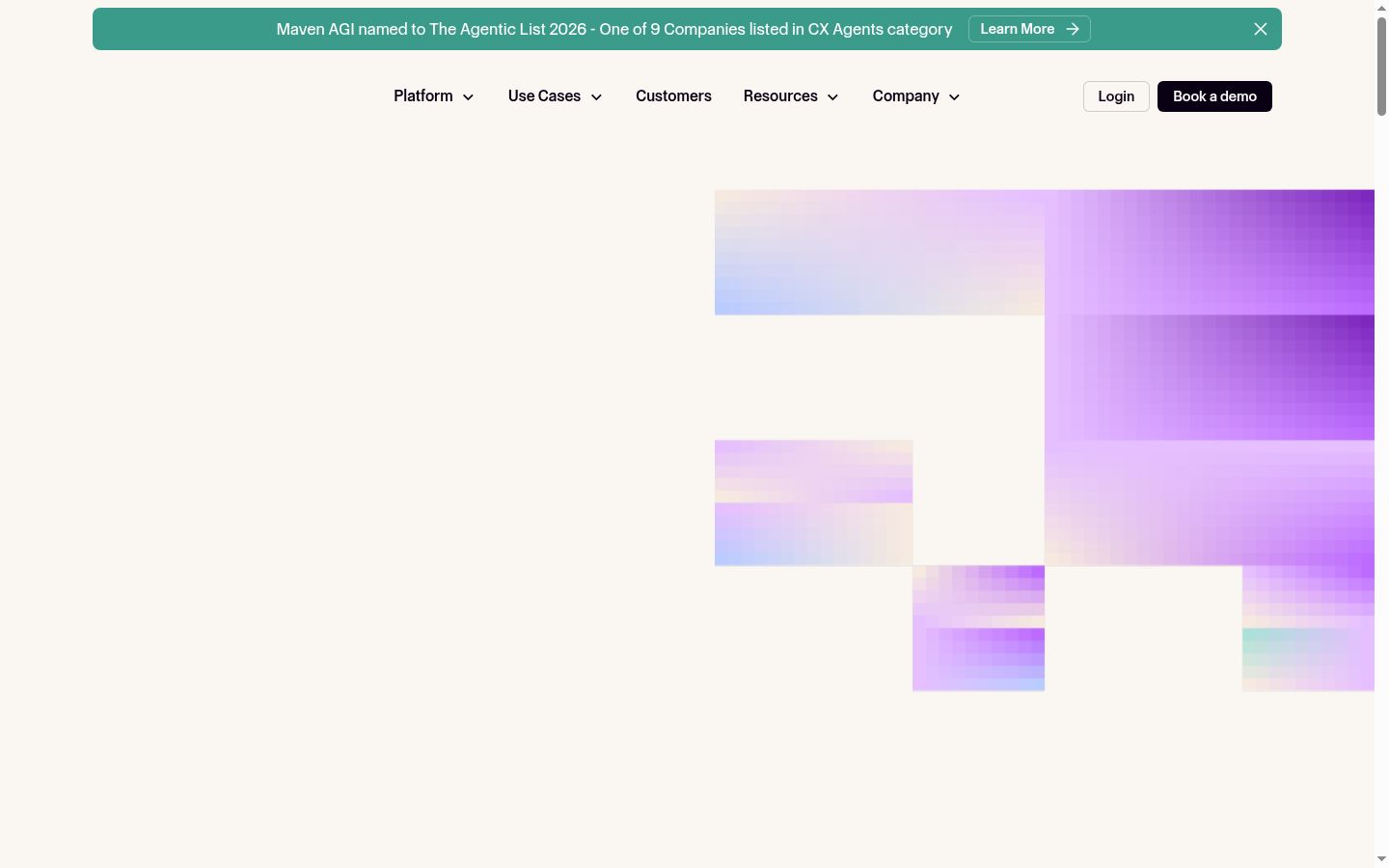Click the Book a demo button
Viewport: 1389px width, 868px height.
pyautogui.click(x=1214, y=96)
